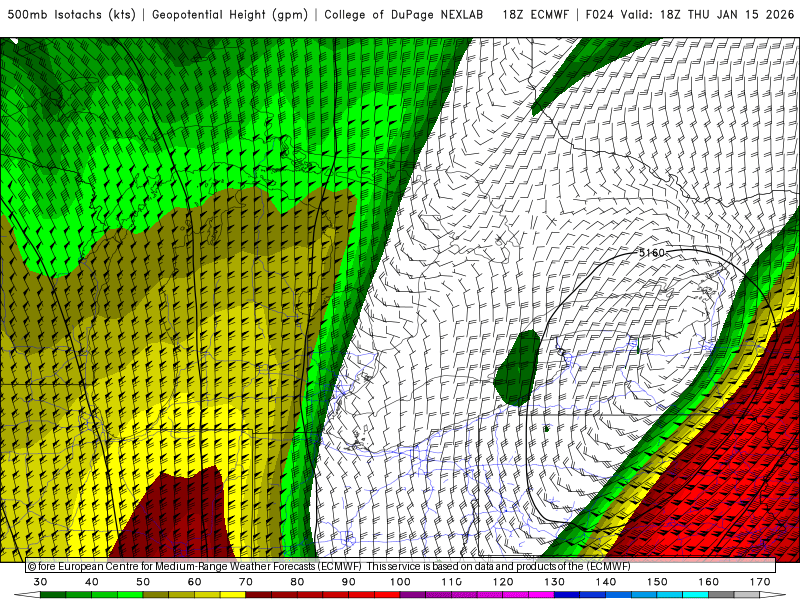800x600 pixels.
Task: Click the 160 knot colorbar label
Action: (x=709, y=582)
